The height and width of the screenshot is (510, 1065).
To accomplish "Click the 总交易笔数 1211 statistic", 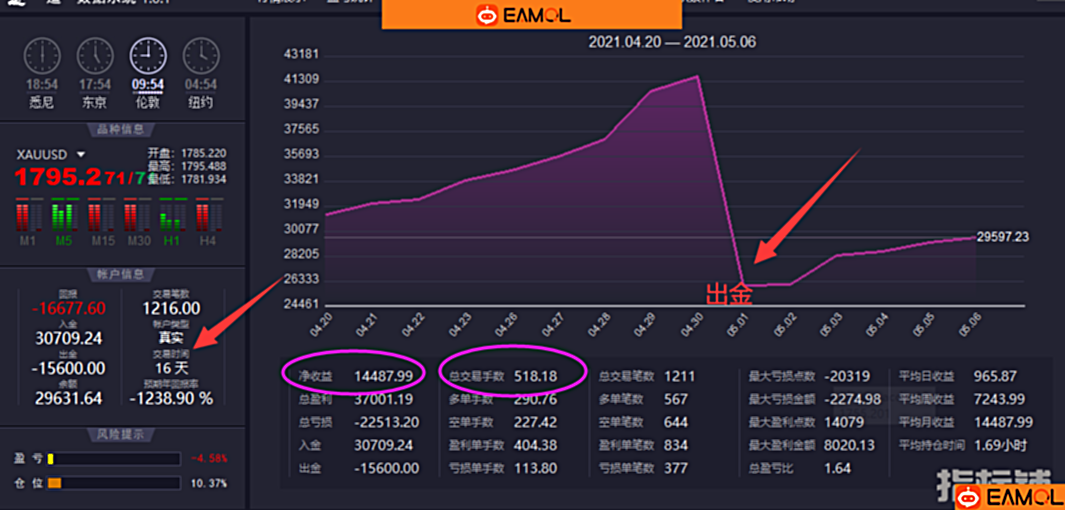I will coord(647,376).
